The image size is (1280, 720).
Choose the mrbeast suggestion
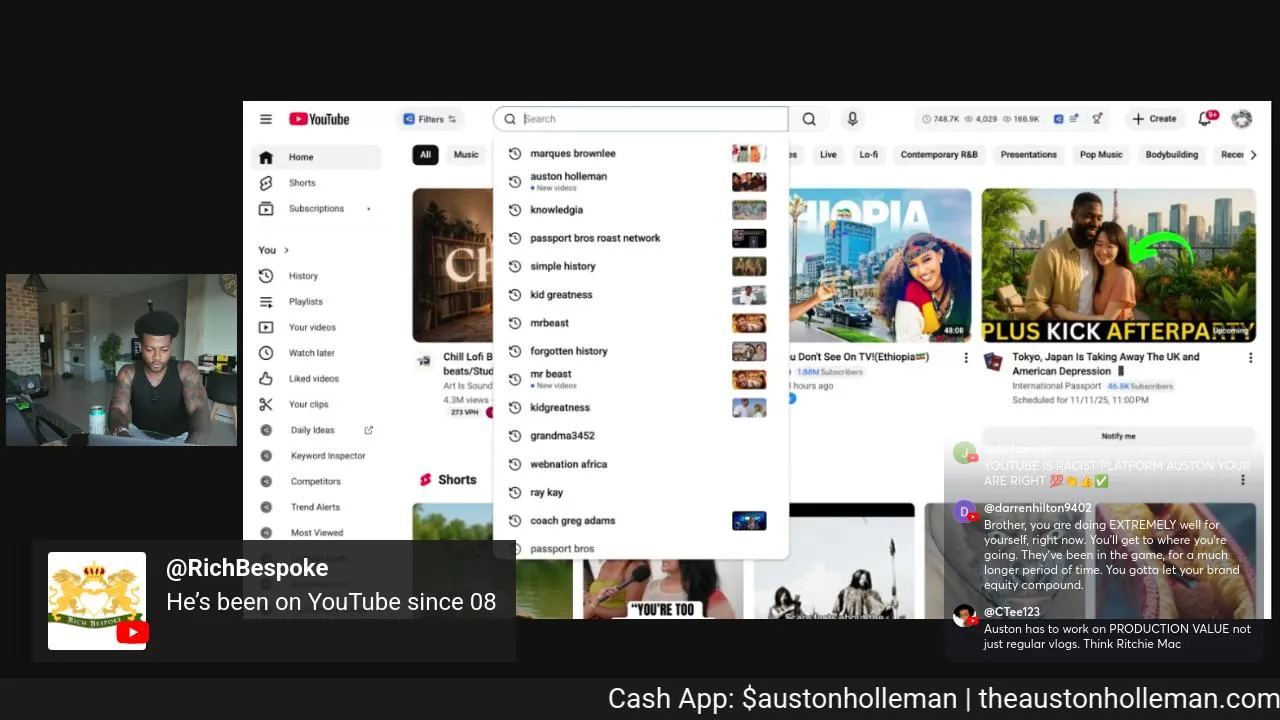(x=640, y=323)
